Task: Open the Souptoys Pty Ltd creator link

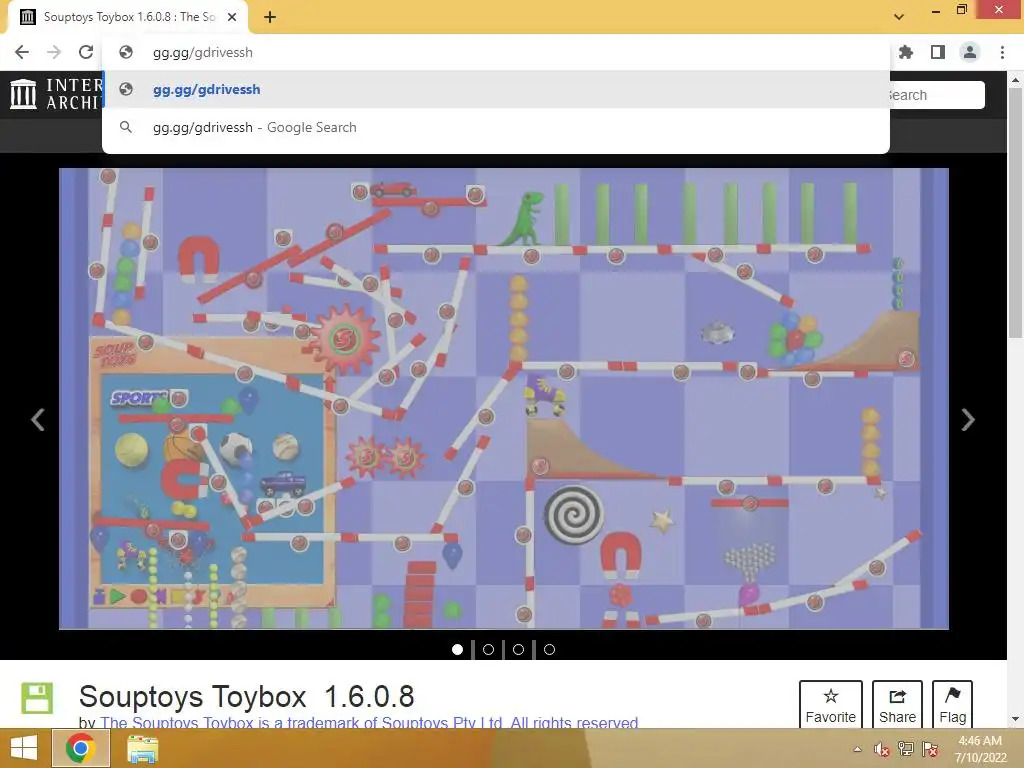Action: coord(369,722)
